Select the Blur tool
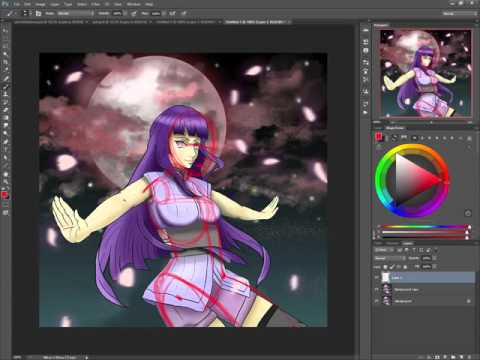This screenshot has width=480, height=360. pos(6,126)
